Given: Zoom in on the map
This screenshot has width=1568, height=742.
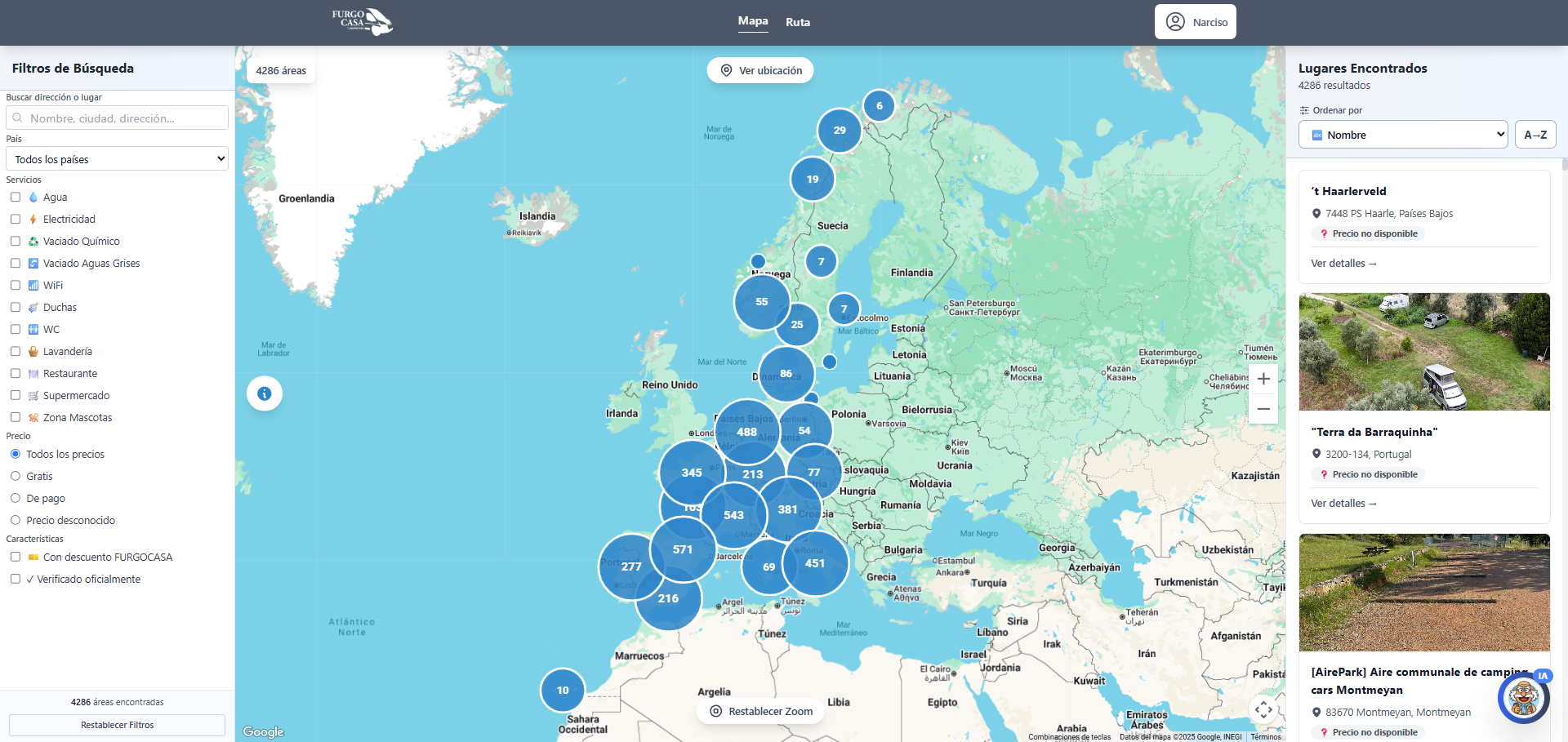Looking at the screenshot, I should [1263, 379].
